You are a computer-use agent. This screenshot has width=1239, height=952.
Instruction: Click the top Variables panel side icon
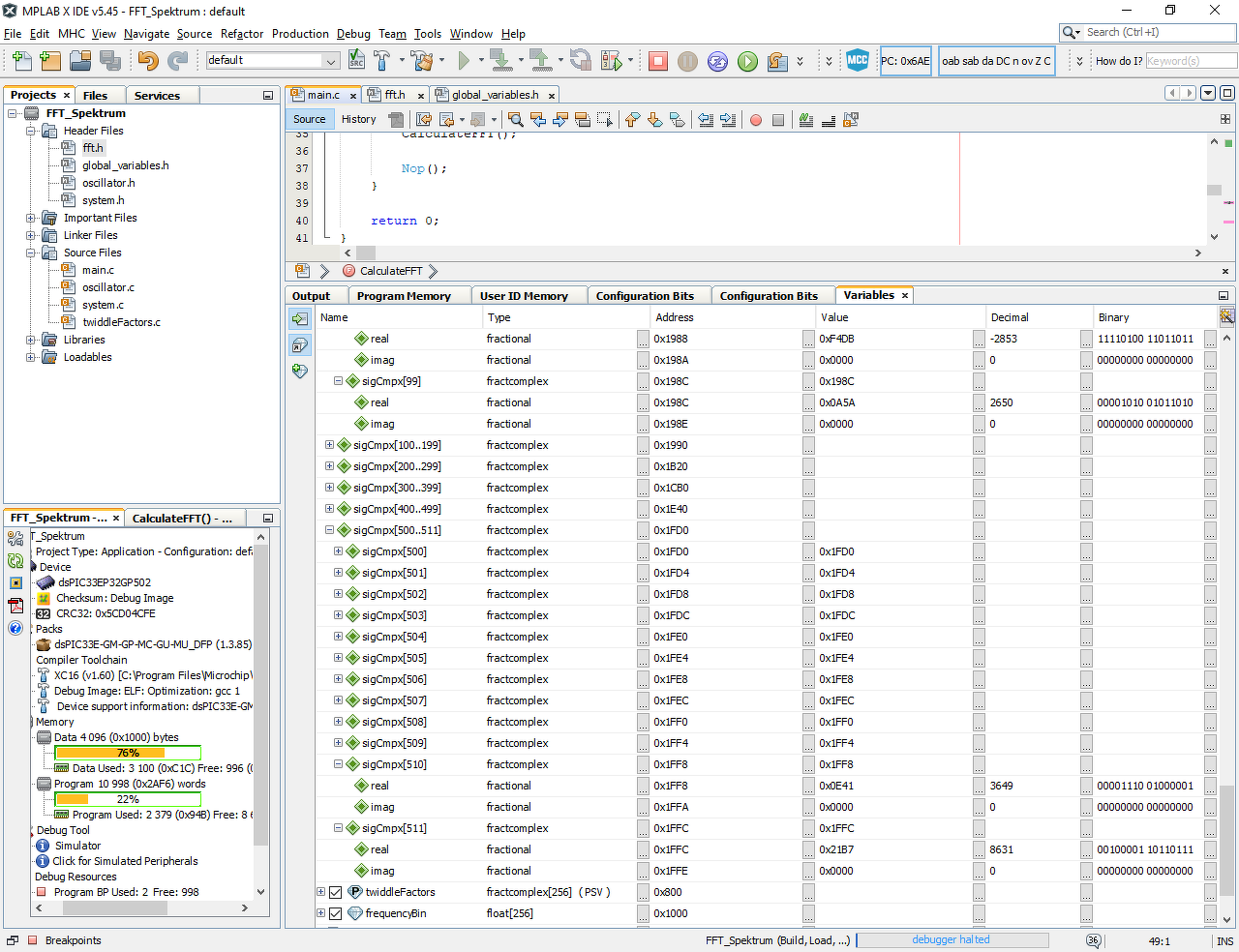click(x=300, y=318)
